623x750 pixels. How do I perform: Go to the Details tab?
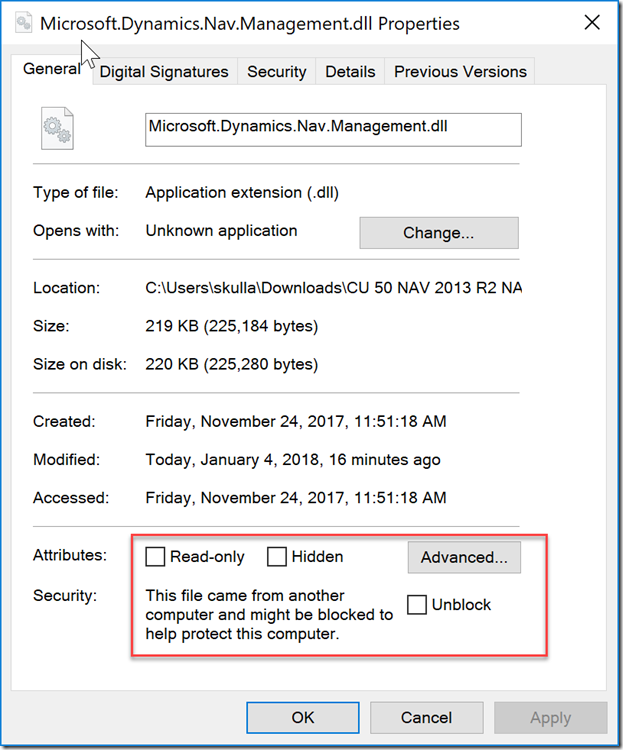coord(350,72)
